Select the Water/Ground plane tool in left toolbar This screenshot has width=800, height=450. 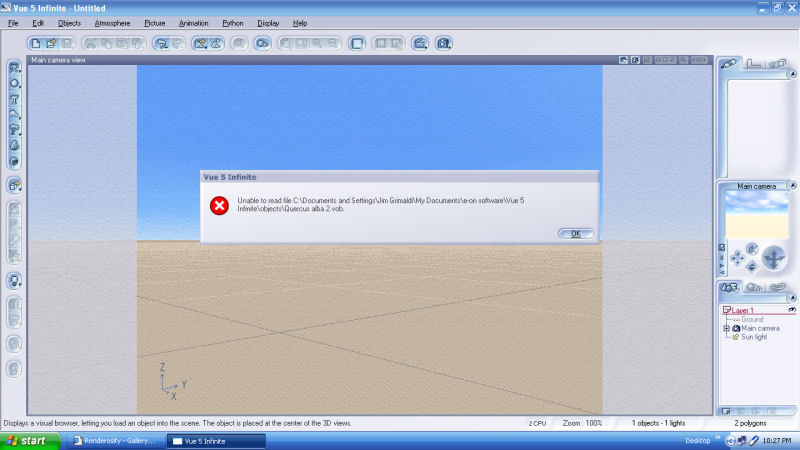click(14, 68)
